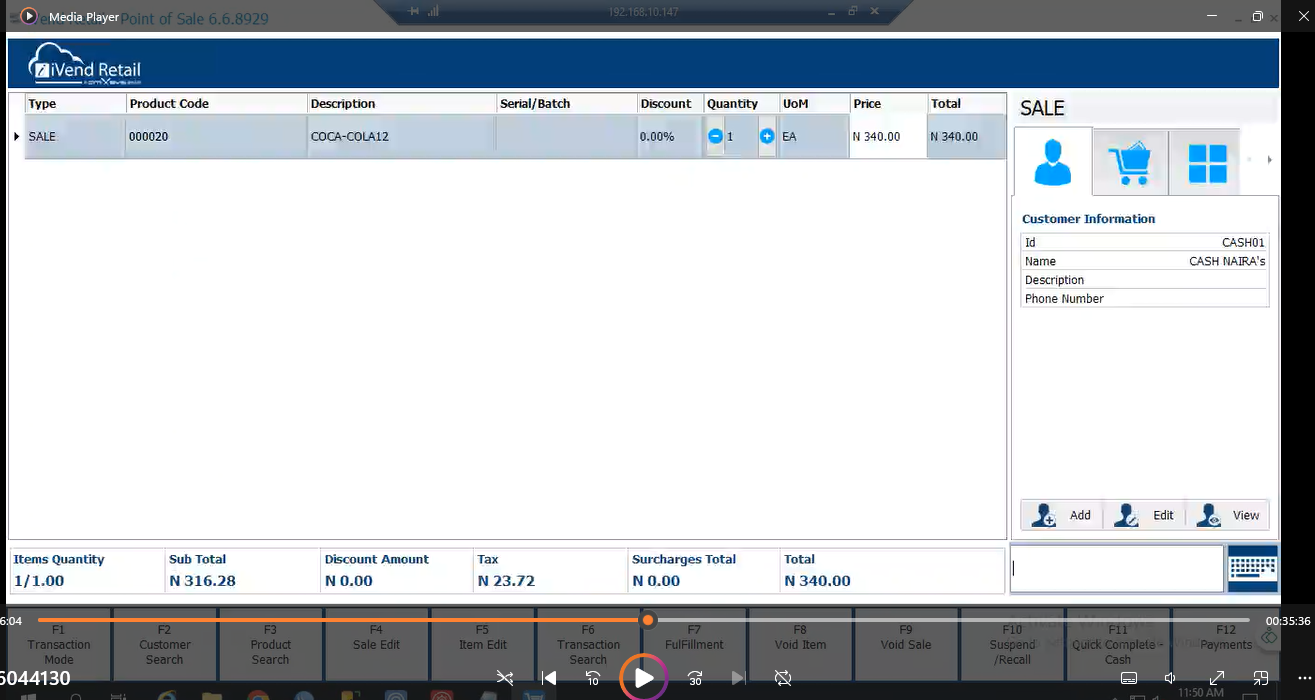
Task: Enter full screen video mode
Action: 1217,678
